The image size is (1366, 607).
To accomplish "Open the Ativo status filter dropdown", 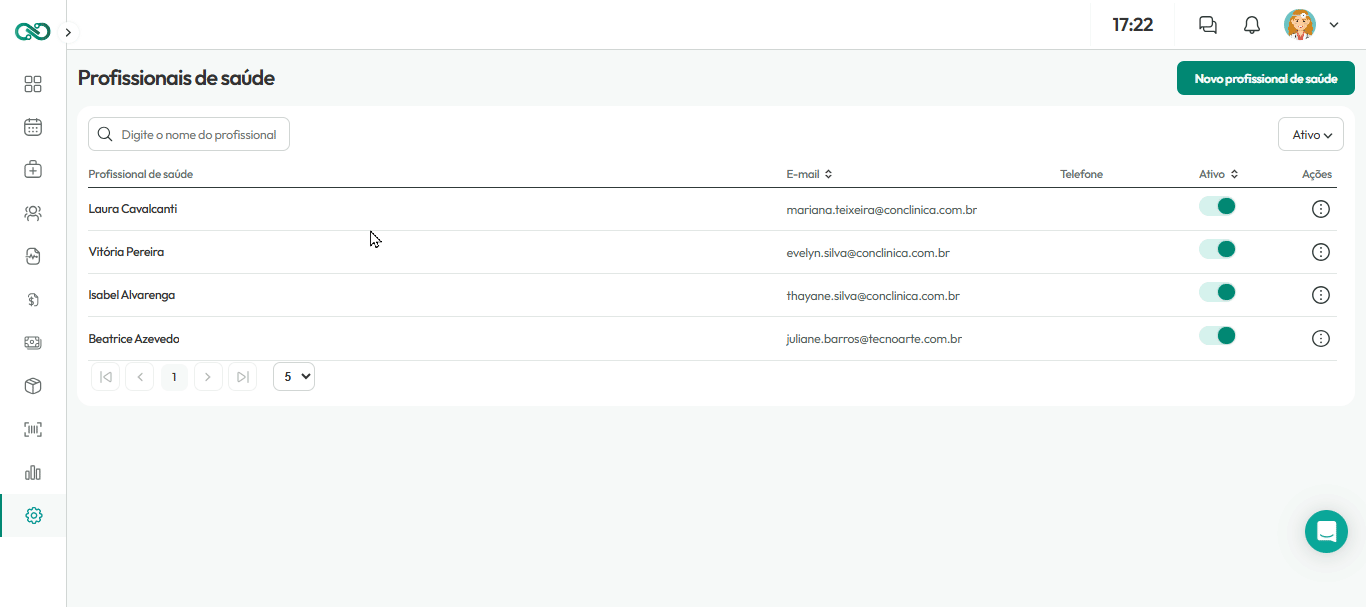I will point(1311,134).
